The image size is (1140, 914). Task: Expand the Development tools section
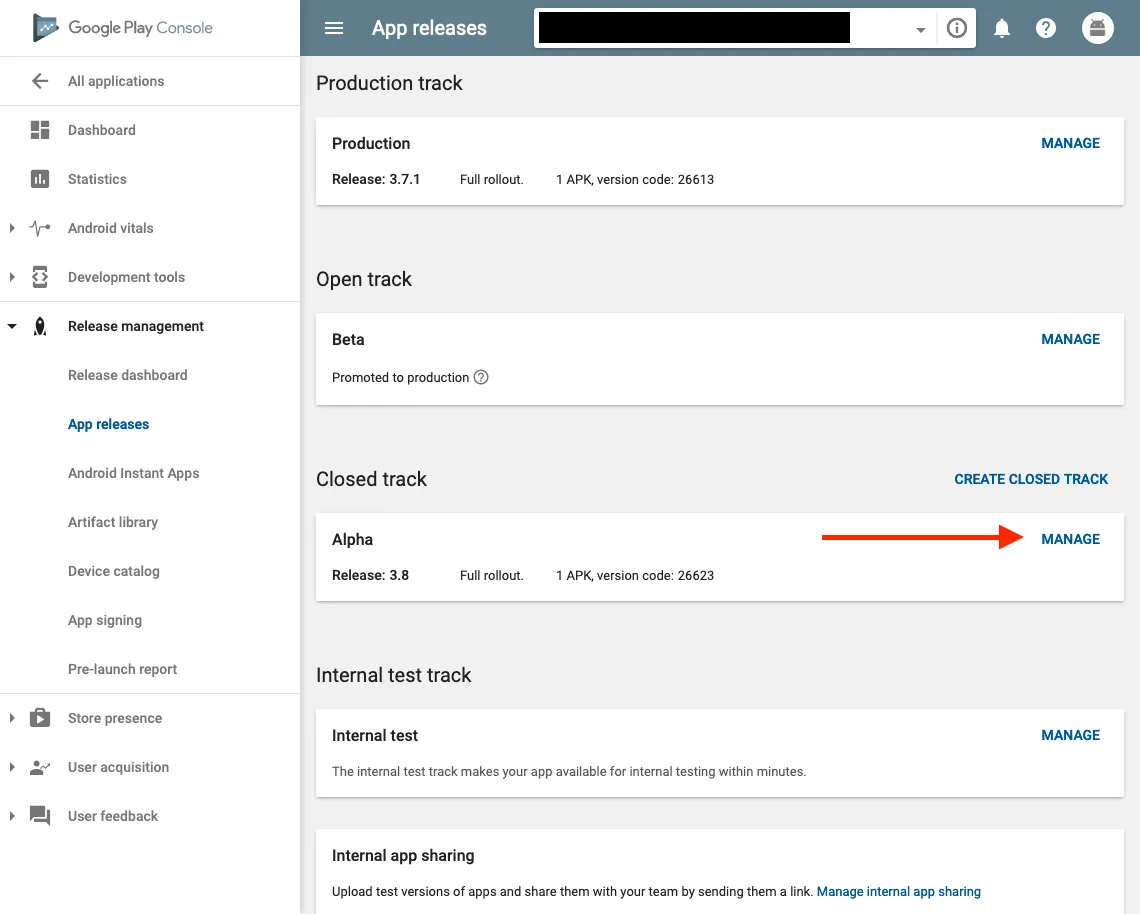pos(12,277)
